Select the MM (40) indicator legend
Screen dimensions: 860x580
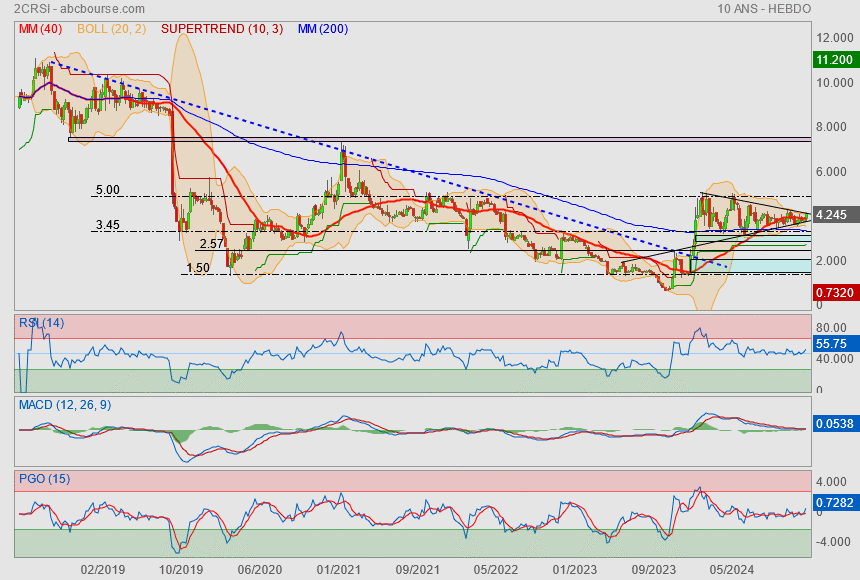tap(41, 29)
